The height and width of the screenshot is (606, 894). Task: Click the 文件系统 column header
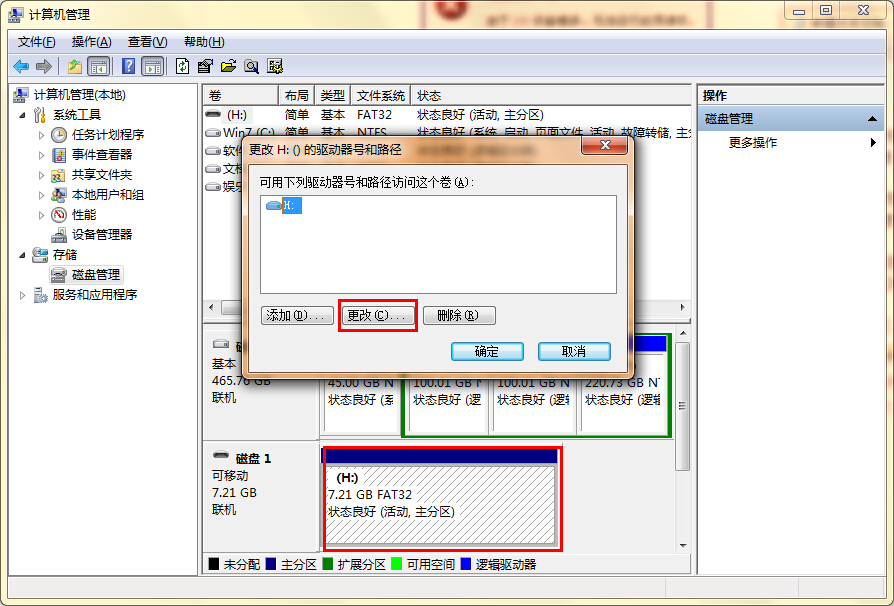381,95
